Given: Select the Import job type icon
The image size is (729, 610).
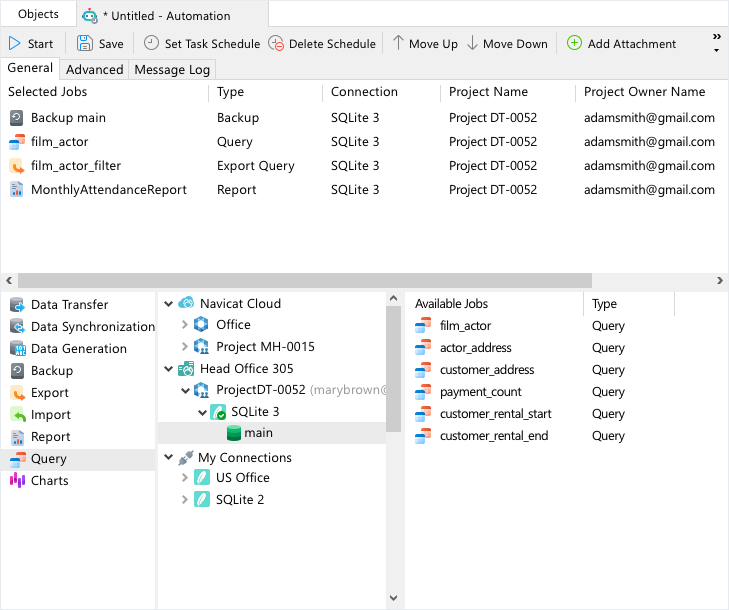Looking at the screenshot, I should [x=17, y=415].
